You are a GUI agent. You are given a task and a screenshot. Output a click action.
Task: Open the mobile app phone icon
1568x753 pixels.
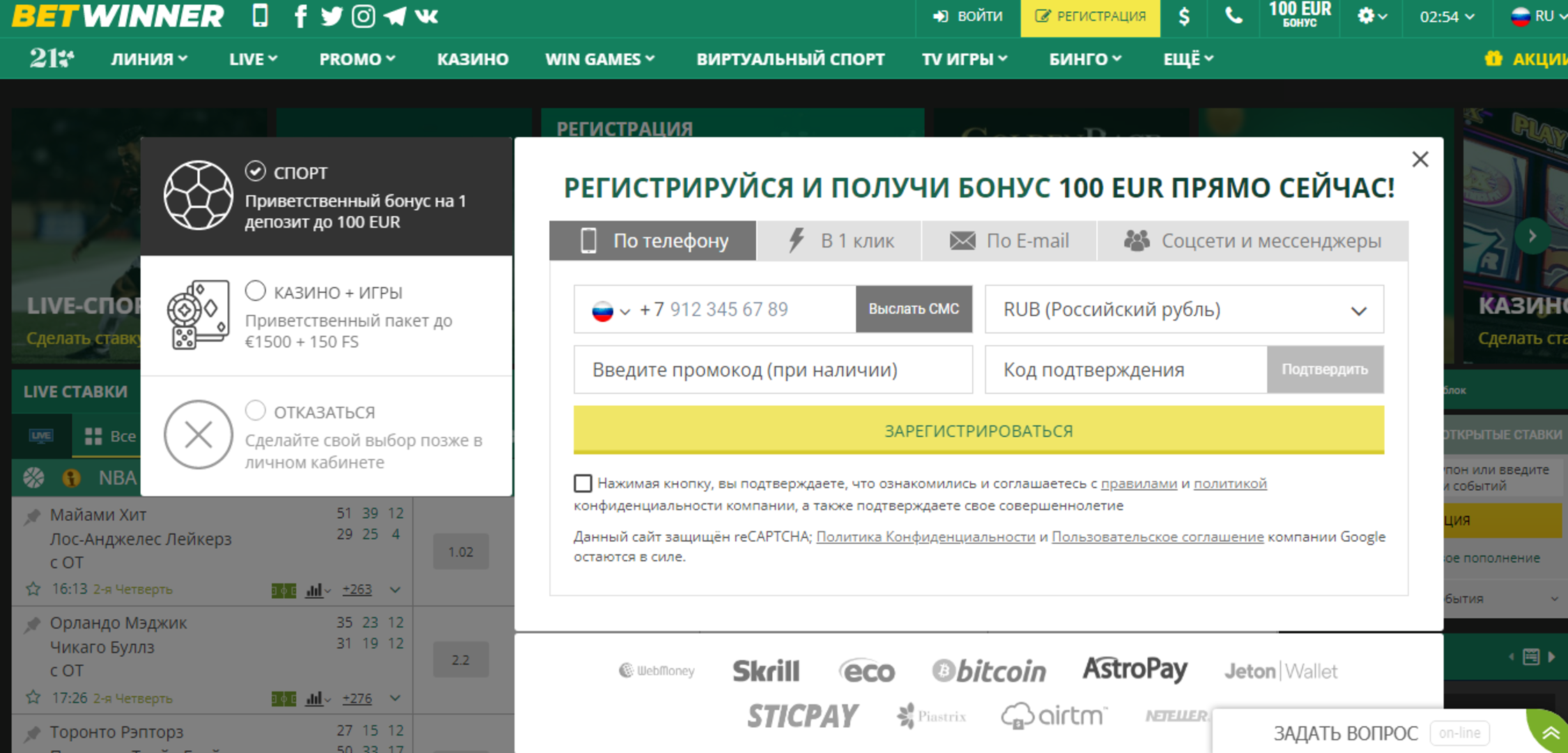(x=260, y=15)
